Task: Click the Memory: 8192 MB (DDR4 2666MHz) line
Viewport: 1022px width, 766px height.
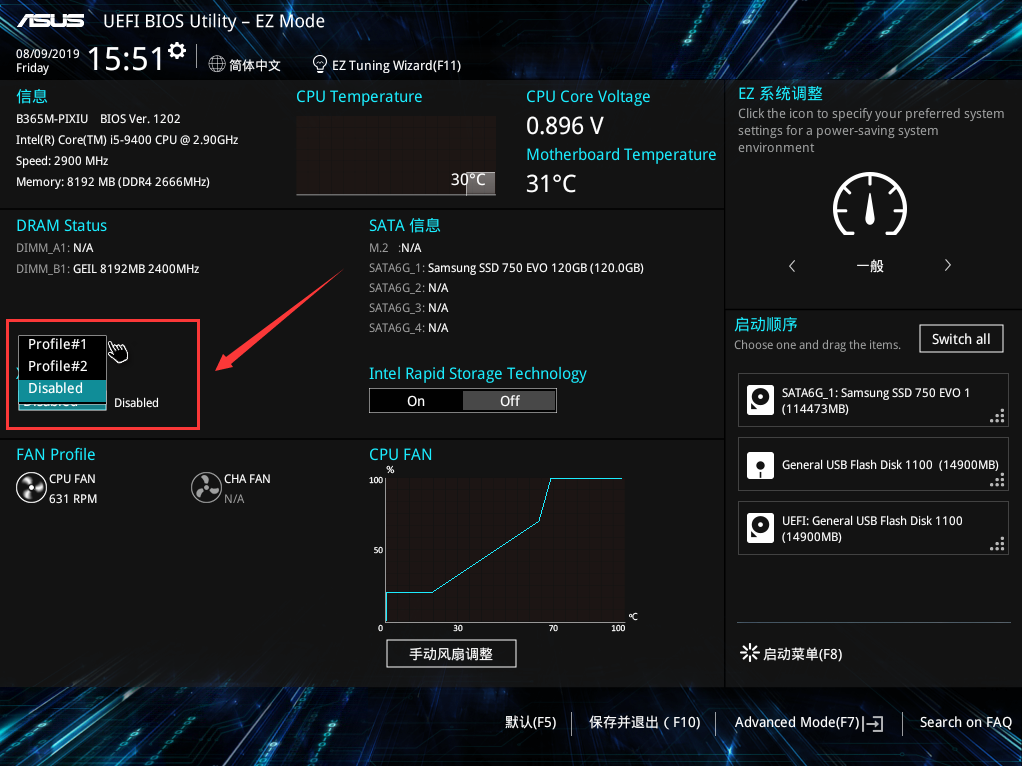Action: (113, 182)
